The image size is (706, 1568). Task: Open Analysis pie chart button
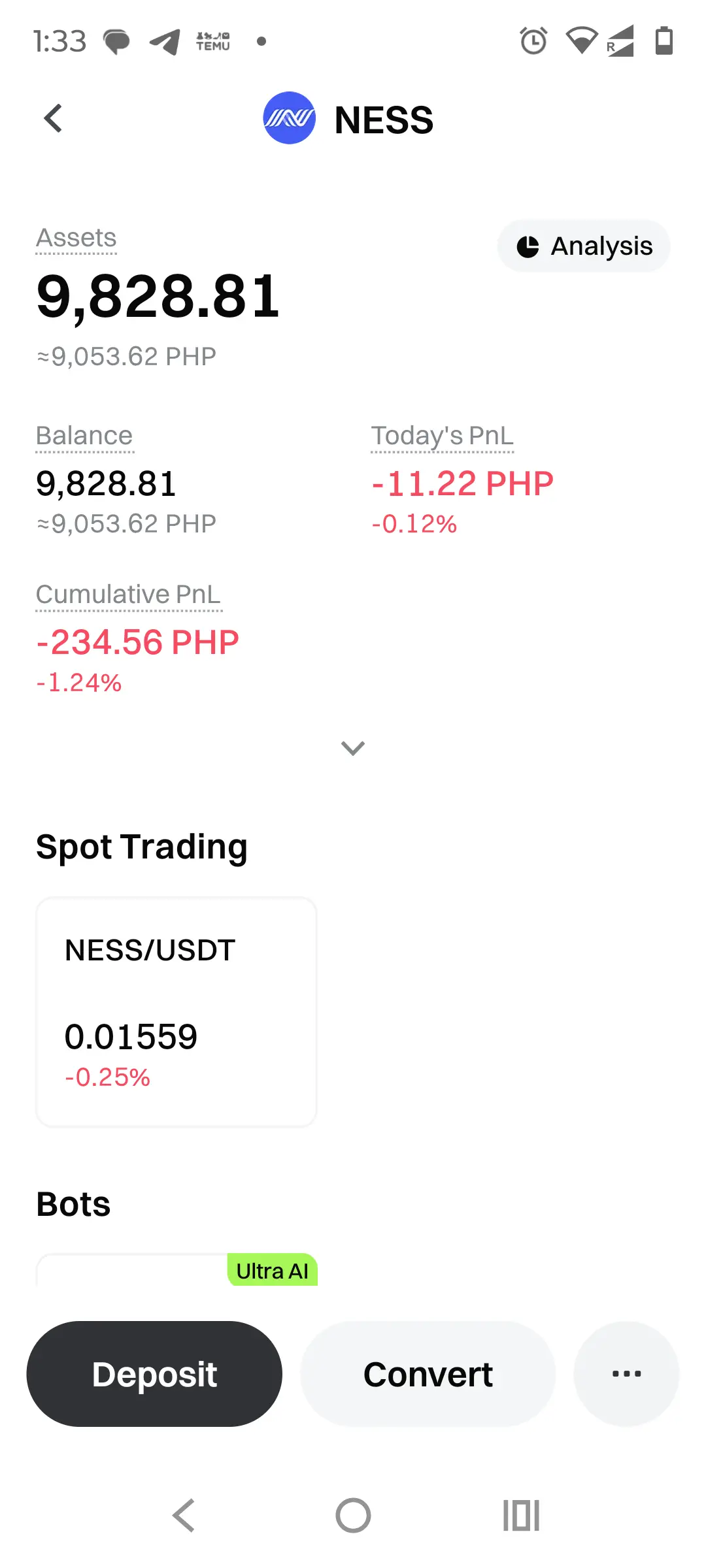coord(584,246)
